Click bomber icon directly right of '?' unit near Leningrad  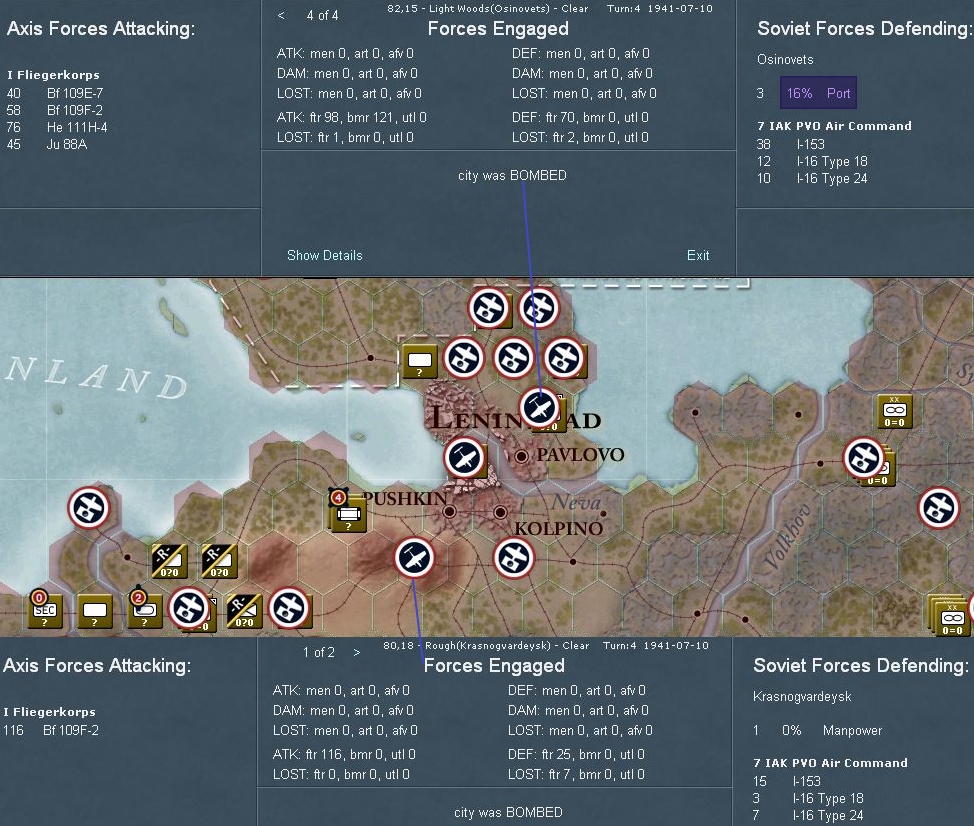[464, 358]
